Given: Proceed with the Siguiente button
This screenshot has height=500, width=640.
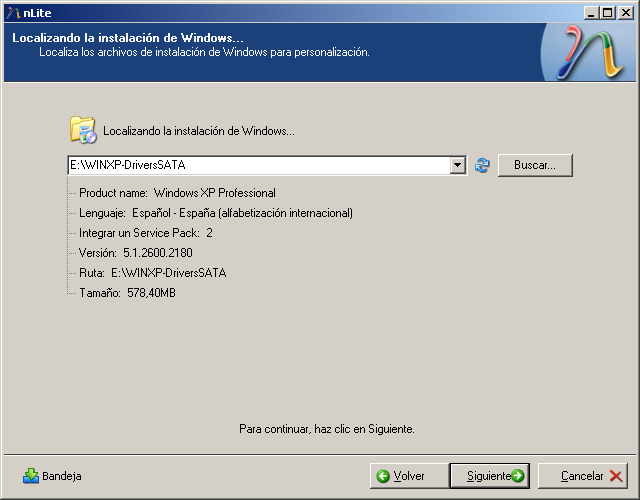Looking at the screenshot, I should point(489,476).
